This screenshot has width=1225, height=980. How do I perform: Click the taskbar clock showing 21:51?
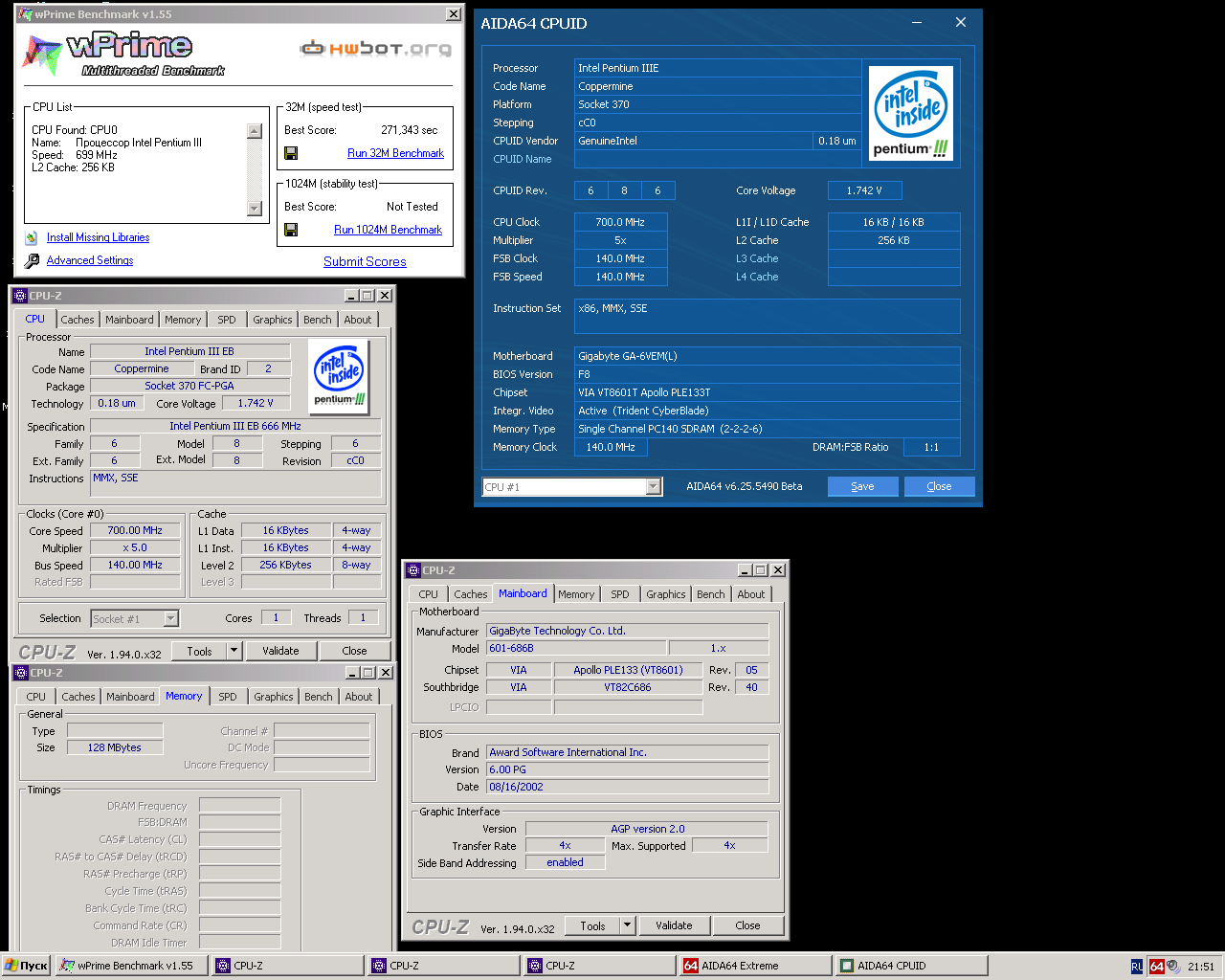1201,967
